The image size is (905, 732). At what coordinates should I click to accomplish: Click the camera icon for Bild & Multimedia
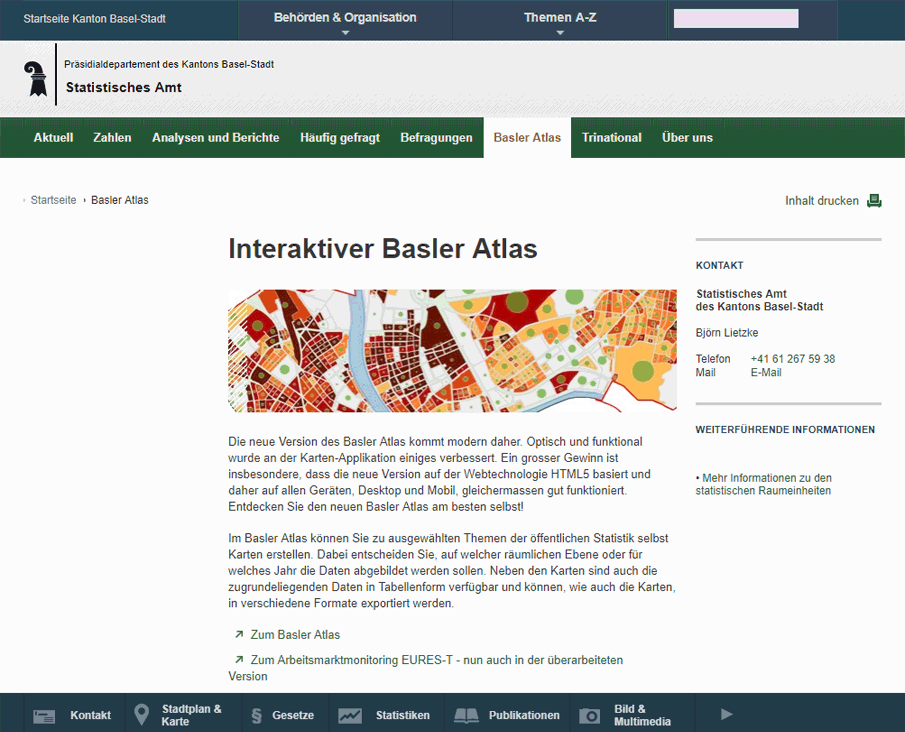(x=589, y=716)
